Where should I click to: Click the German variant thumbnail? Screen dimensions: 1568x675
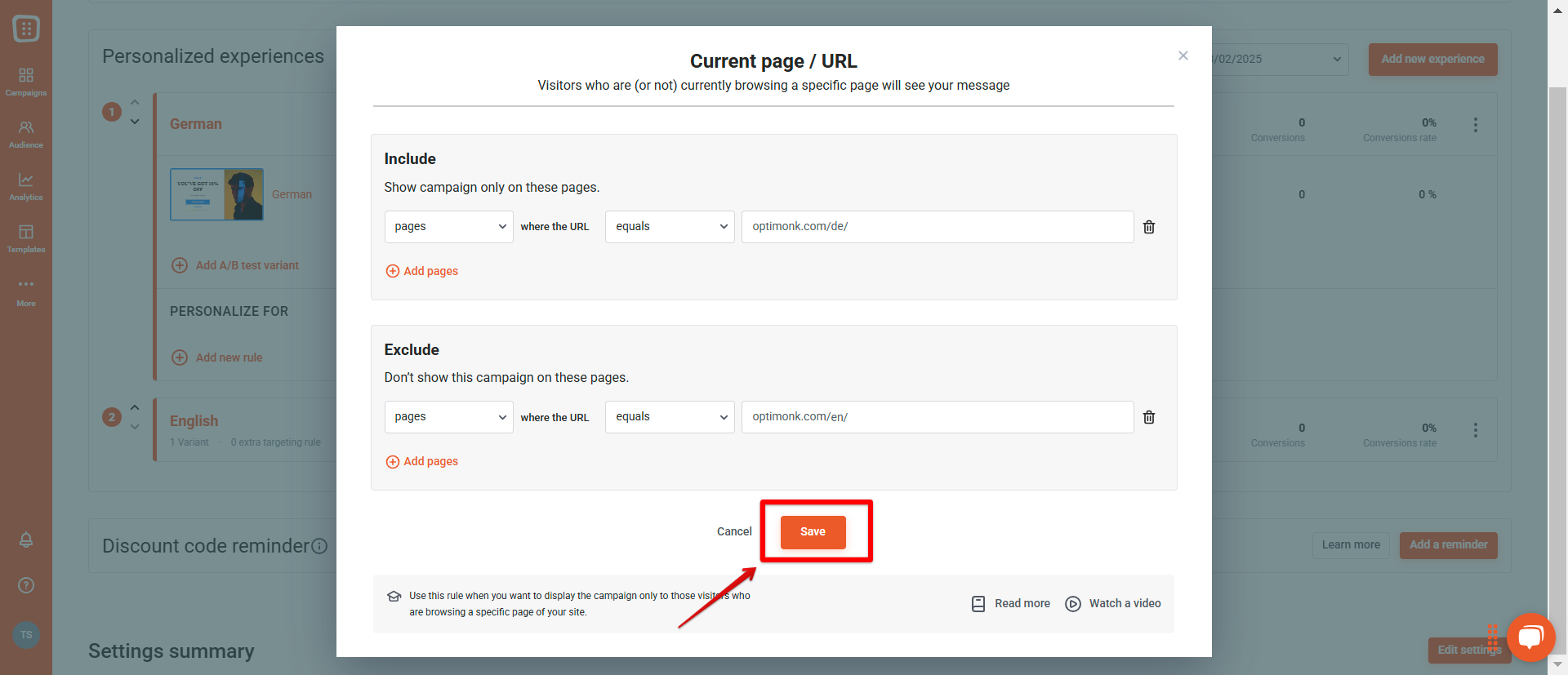216,194
